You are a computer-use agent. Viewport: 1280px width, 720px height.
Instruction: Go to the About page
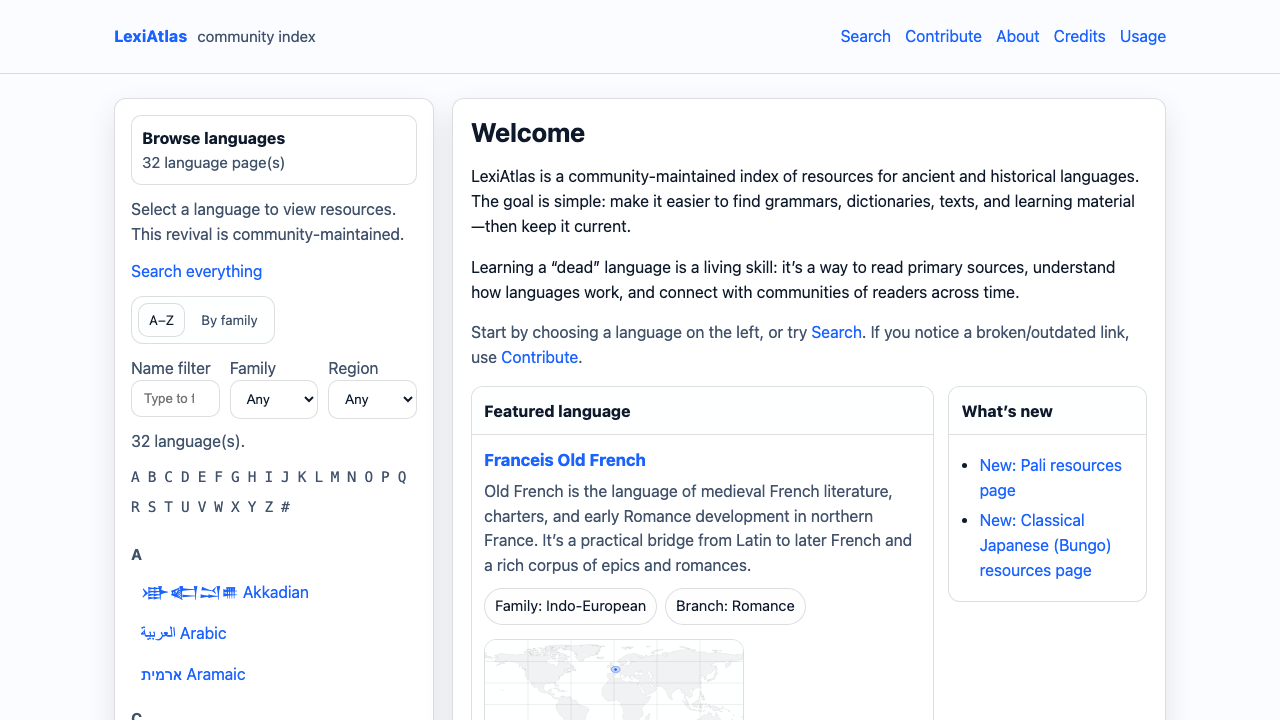coord(1017,37)
